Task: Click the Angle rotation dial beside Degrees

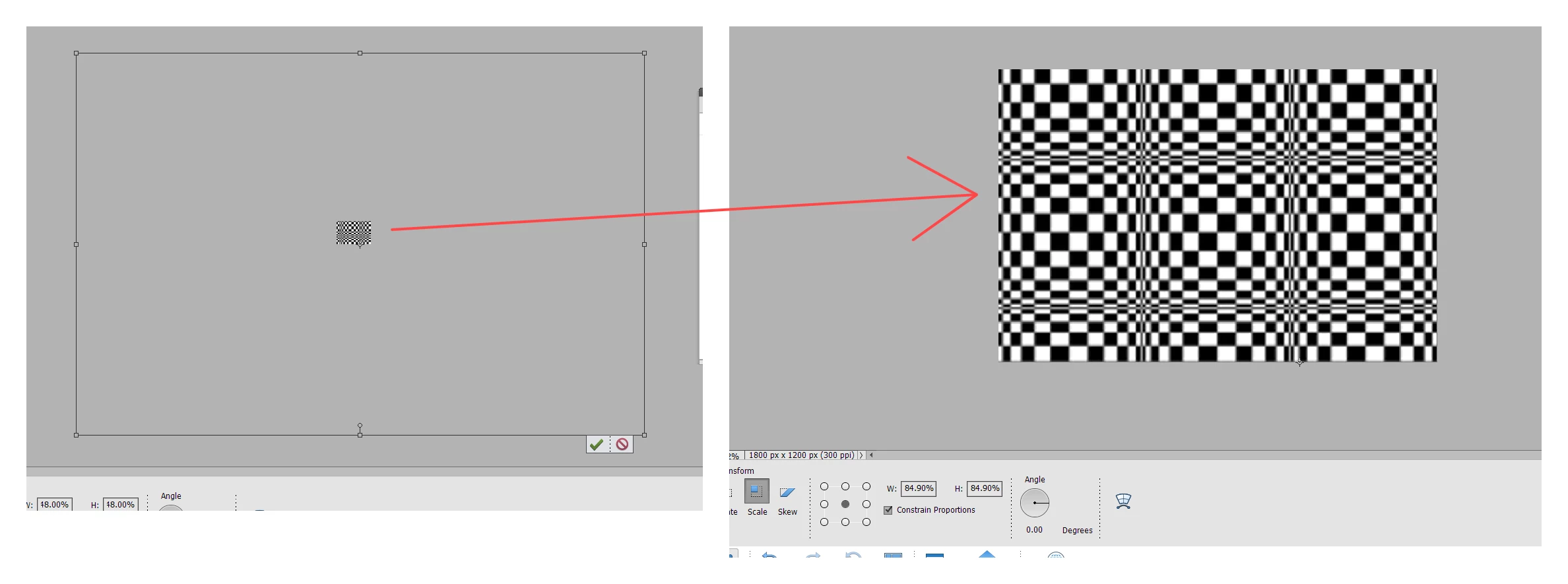Action: click(x=1035, y=503)
